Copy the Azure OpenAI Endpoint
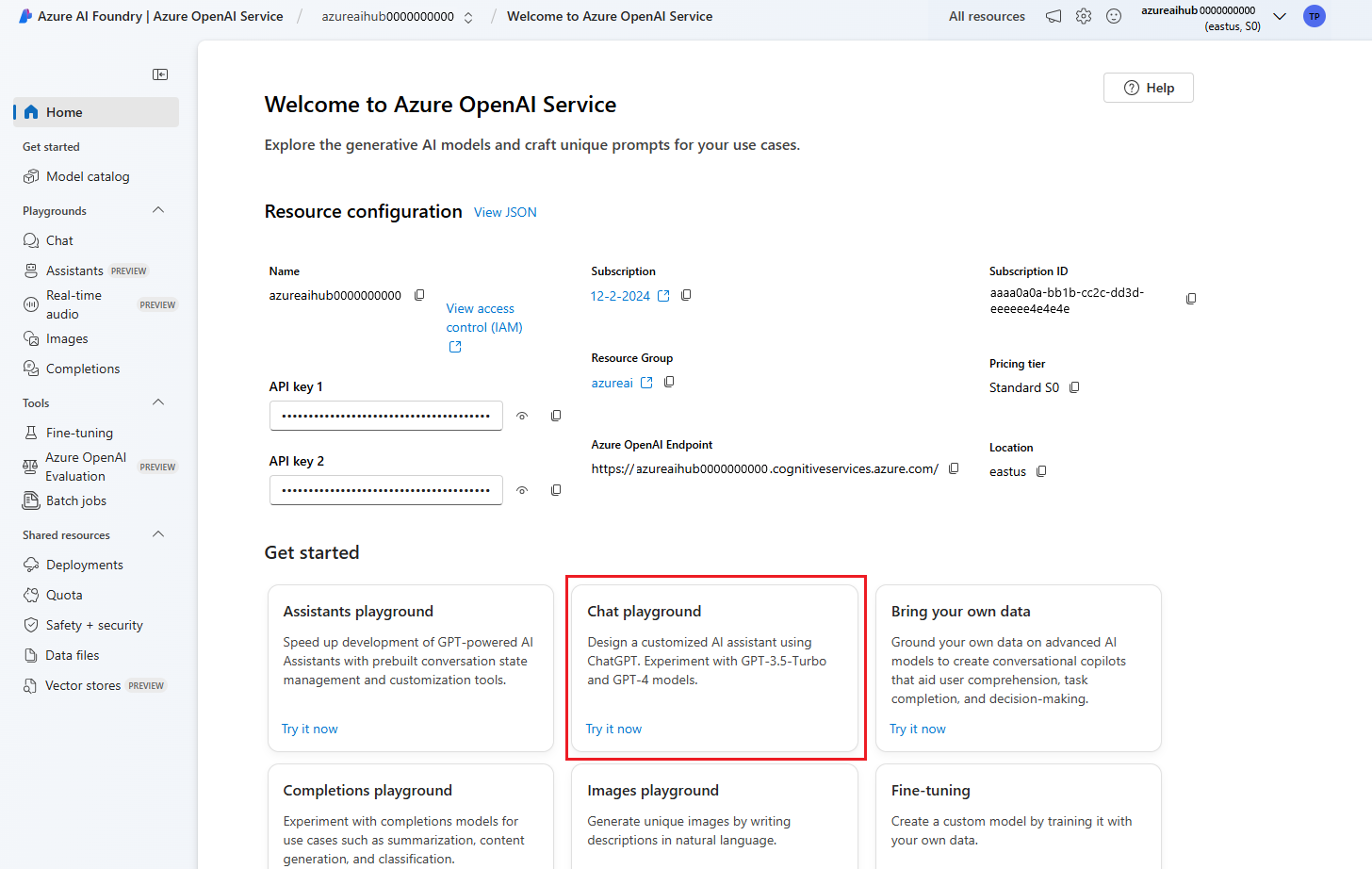The height and width of the screenshot is (869, 1372). pos(955,467)
